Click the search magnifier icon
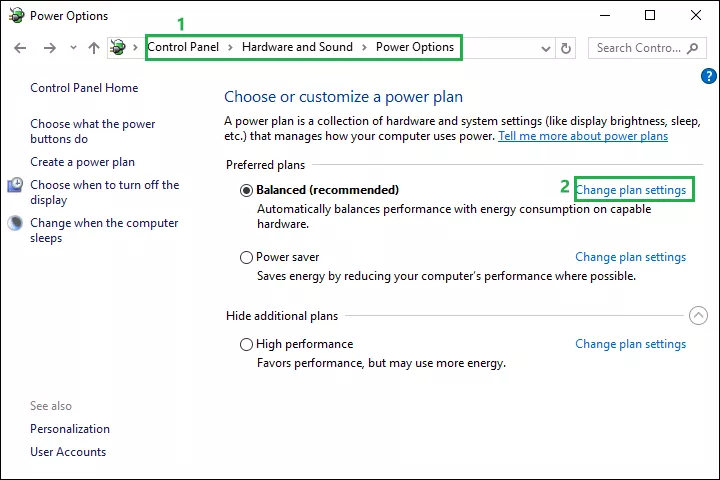This screenshot has width=720, height=480. point(692,48)
